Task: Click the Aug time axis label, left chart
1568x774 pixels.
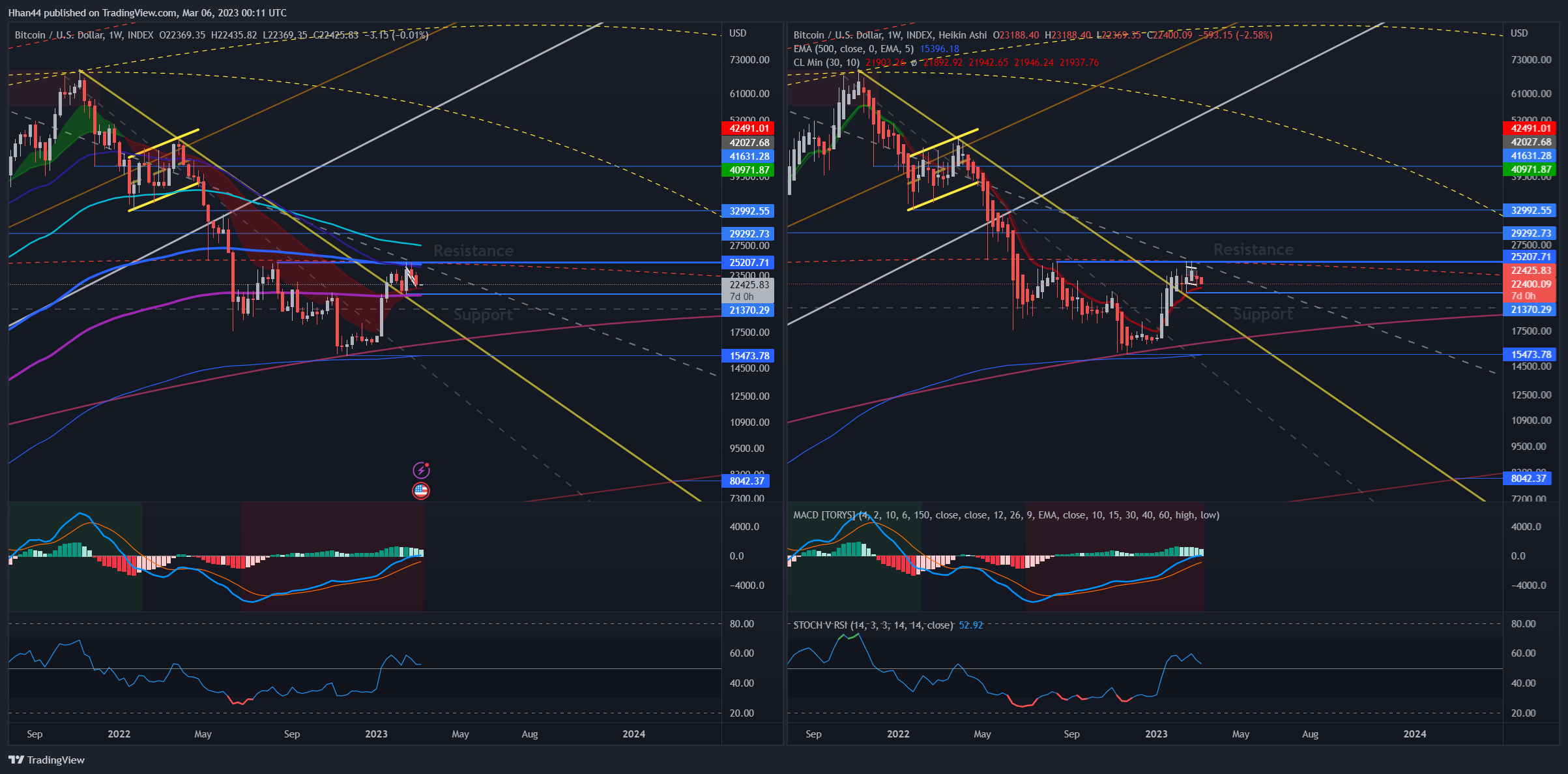Action: tap(530, 734)
